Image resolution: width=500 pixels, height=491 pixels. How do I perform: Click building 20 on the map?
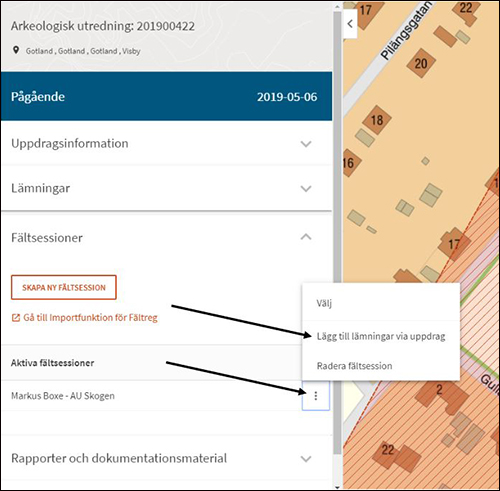(x=421, y=63)
